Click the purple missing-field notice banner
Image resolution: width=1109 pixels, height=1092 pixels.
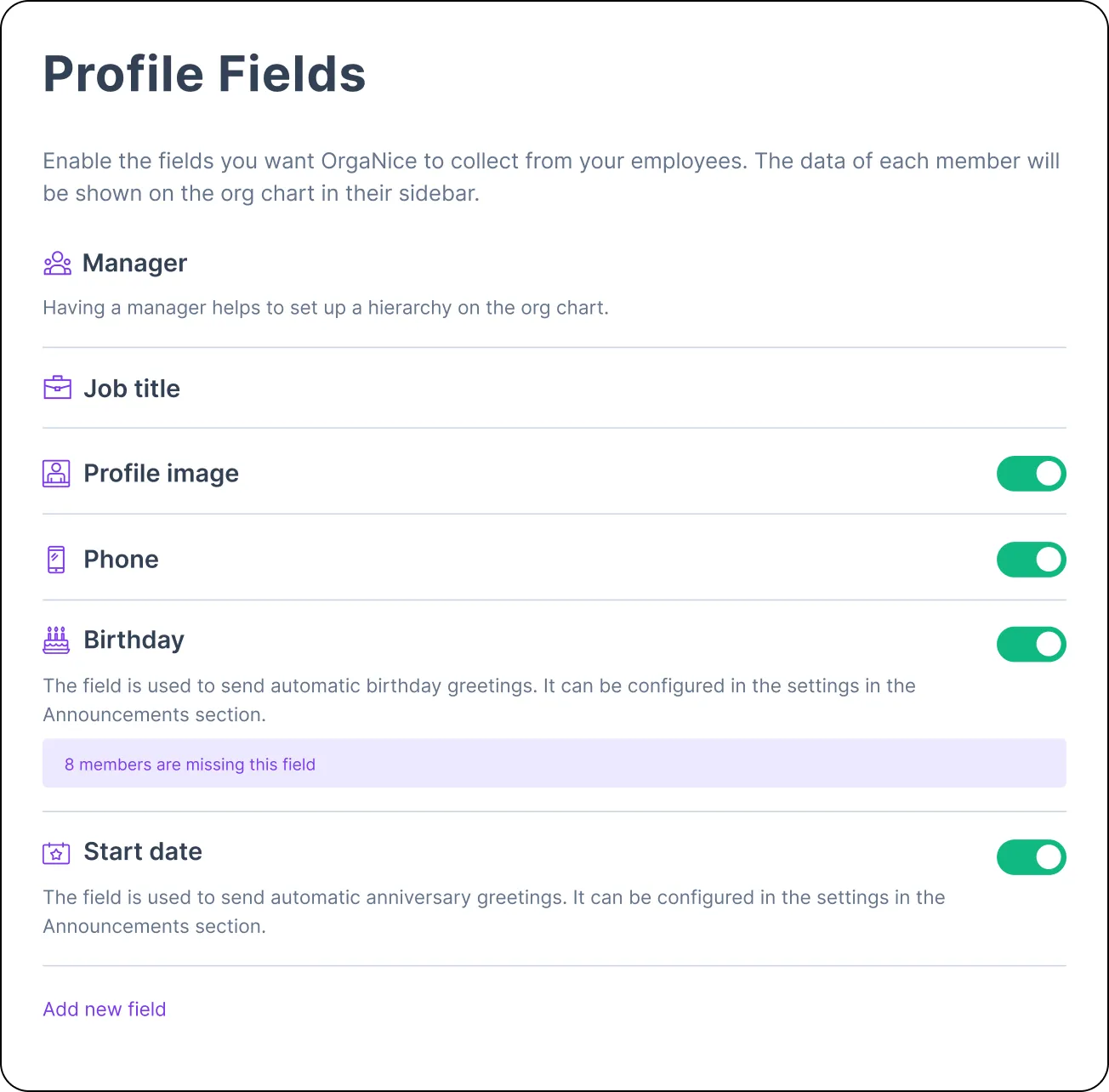coord(554,763)
